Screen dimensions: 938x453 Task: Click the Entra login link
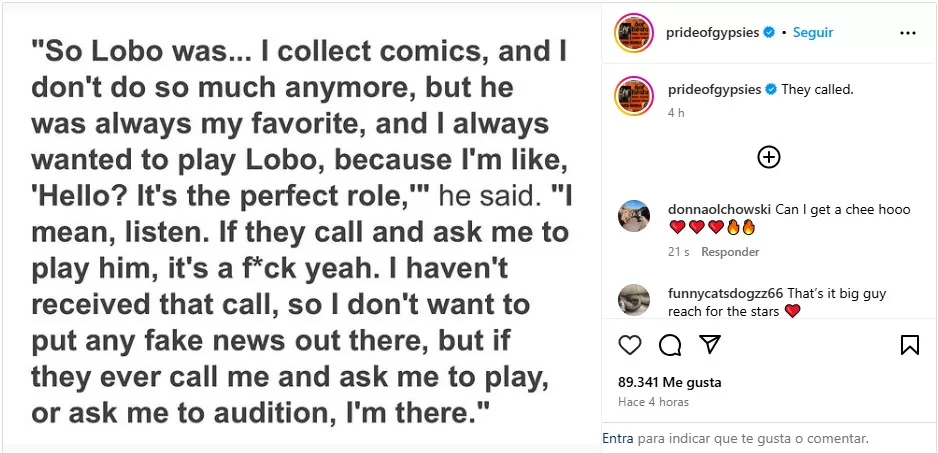pyautogui.click(x=618, y=438)
